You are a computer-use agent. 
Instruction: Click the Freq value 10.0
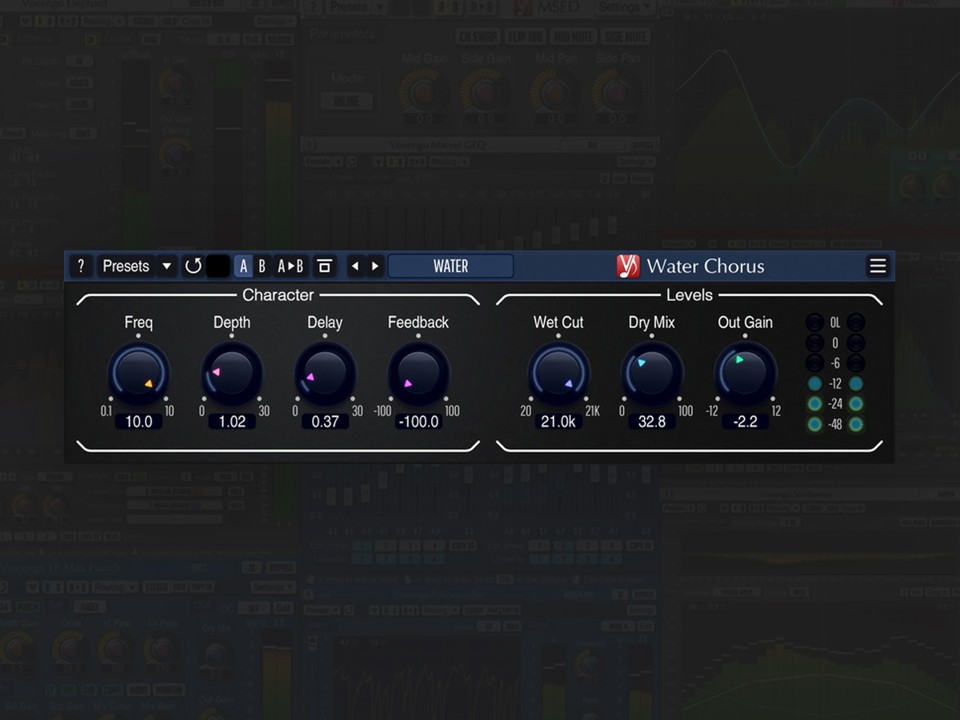click(x=139, y=422)
